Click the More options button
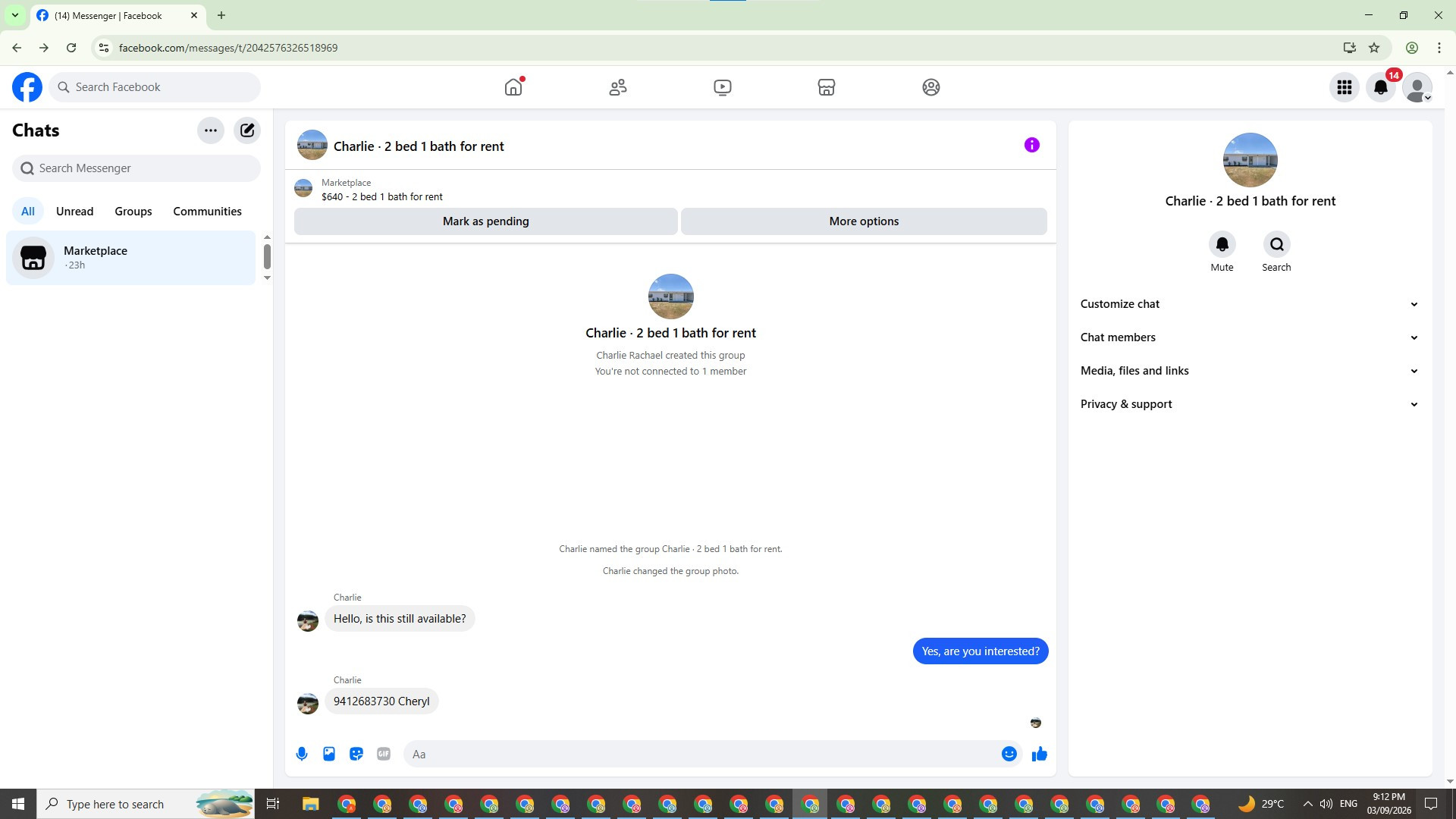The height and width of the screenshot is (819, 1456). tap(864, 221)
